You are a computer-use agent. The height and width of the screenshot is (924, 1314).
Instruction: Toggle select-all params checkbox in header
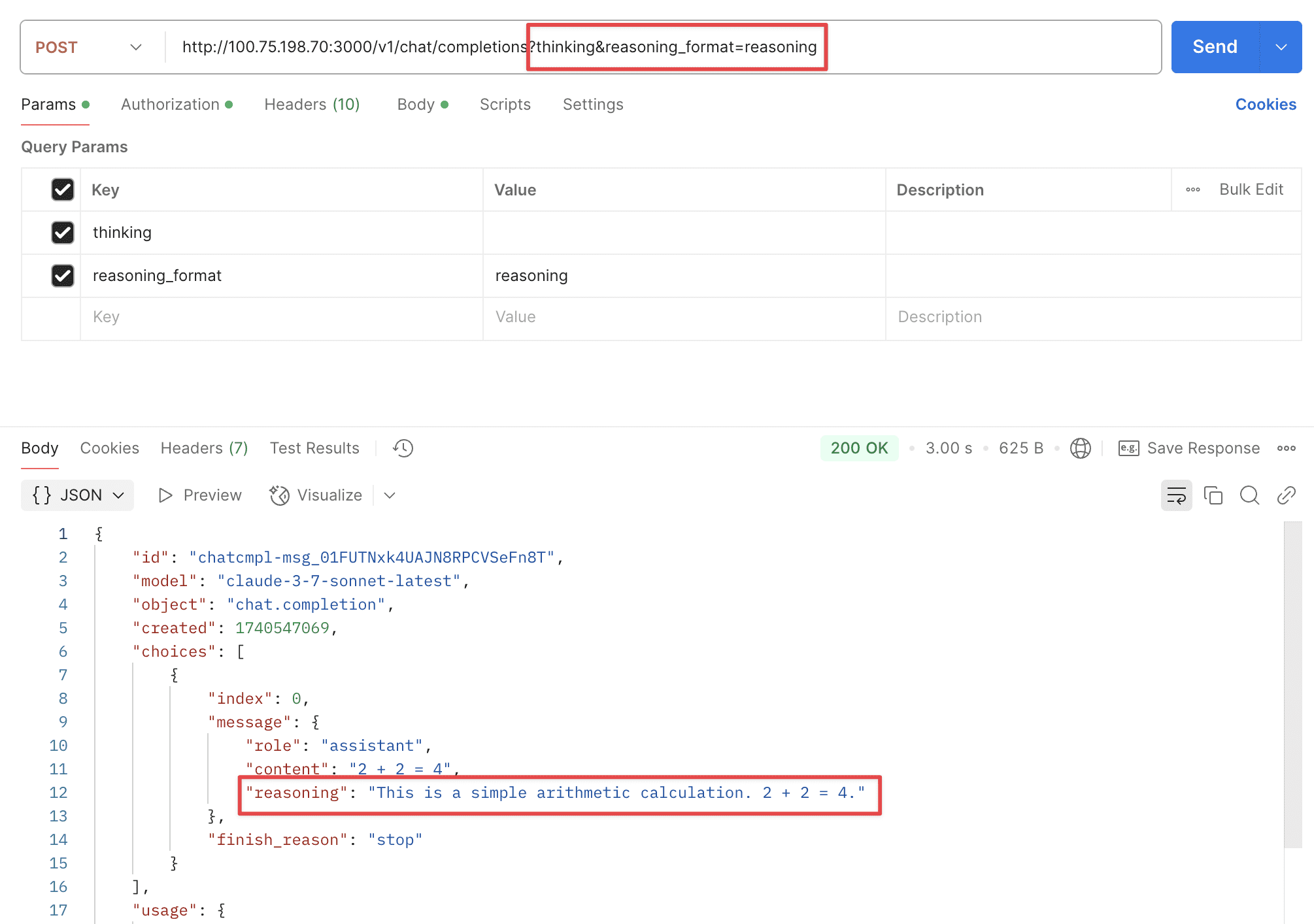point(63,190)
